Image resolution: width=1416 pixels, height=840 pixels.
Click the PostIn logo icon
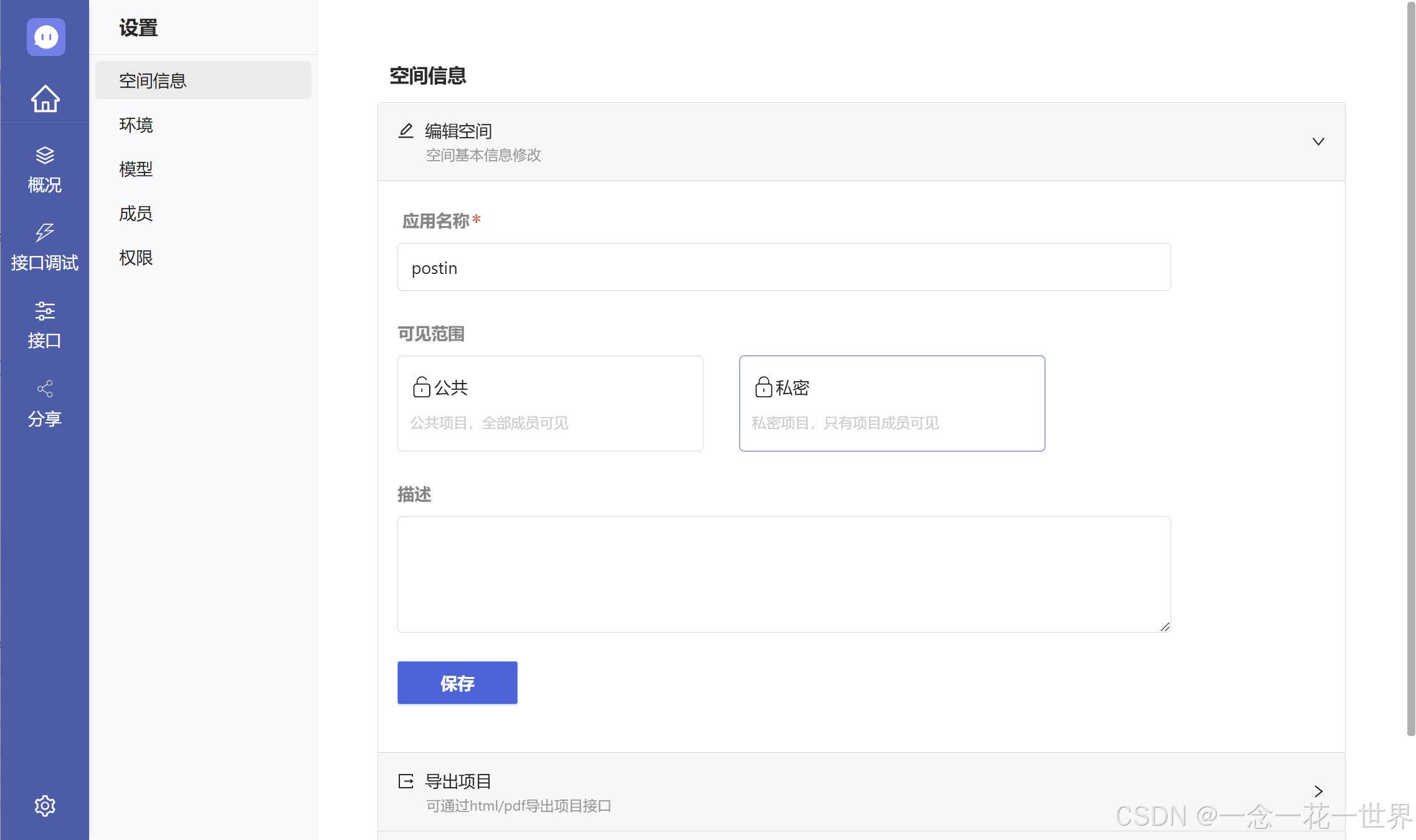45,37
